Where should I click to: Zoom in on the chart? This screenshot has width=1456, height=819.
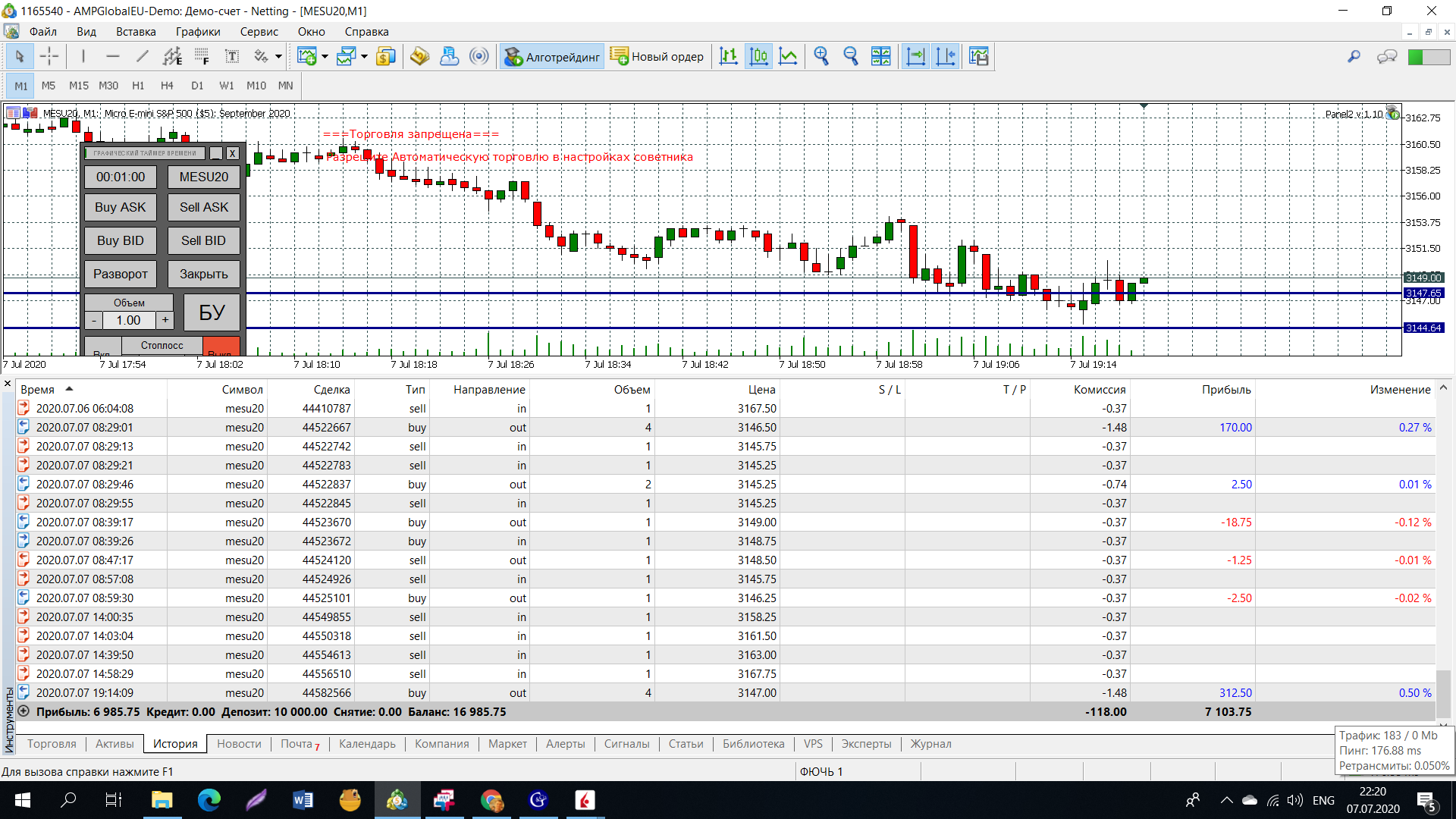pos(821,56)
